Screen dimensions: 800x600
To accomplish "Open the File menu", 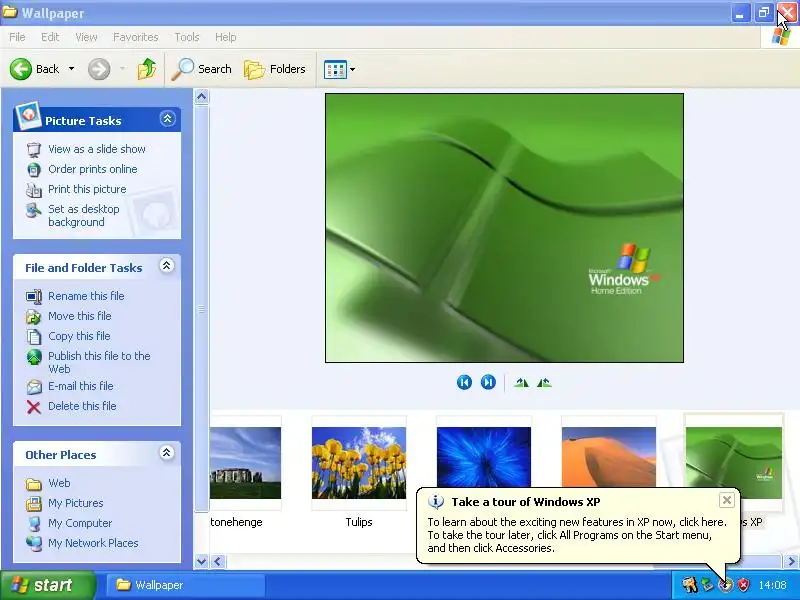I will [x=17, y=37].
